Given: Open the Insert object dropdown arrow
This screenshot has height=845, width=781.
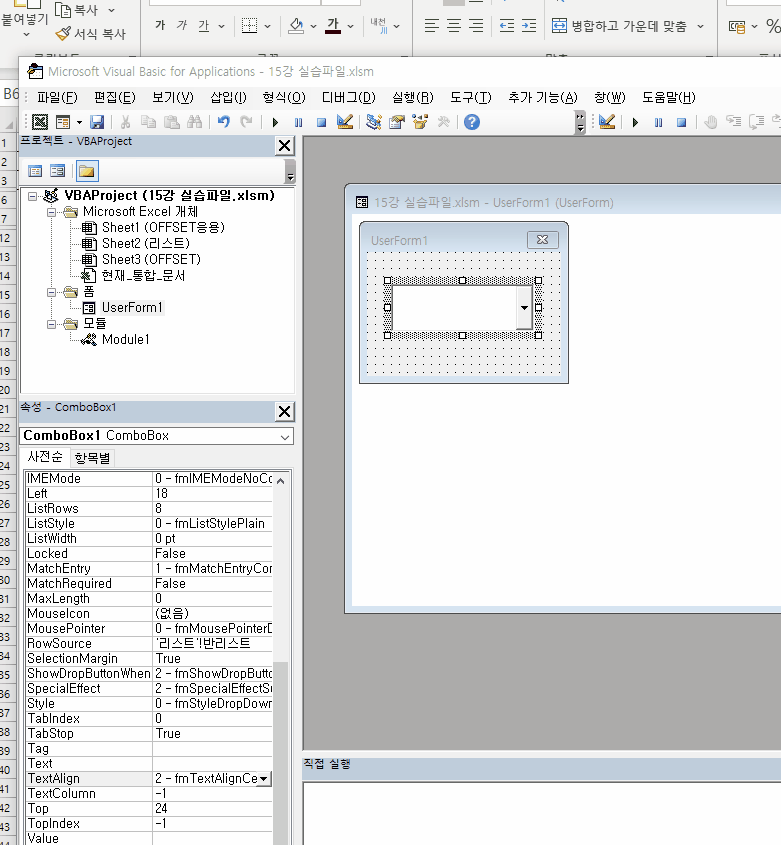Looking at the screenshot, I should [x=79, y=122].
